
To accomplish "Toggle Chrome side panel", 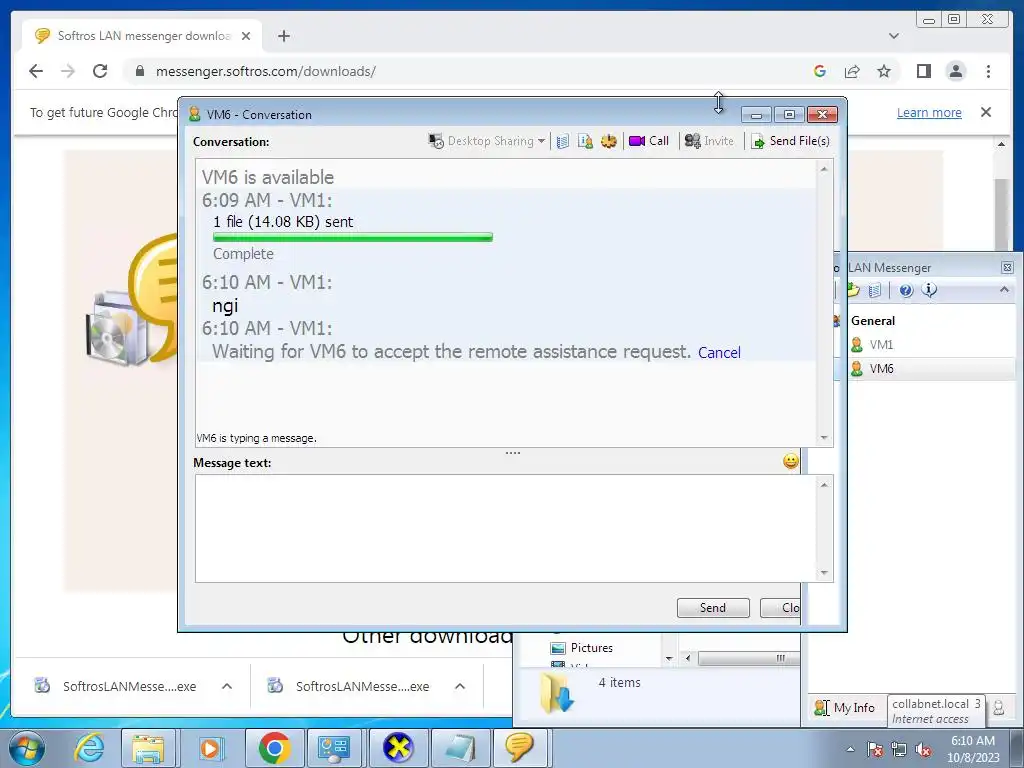I will tap(923, 71).
